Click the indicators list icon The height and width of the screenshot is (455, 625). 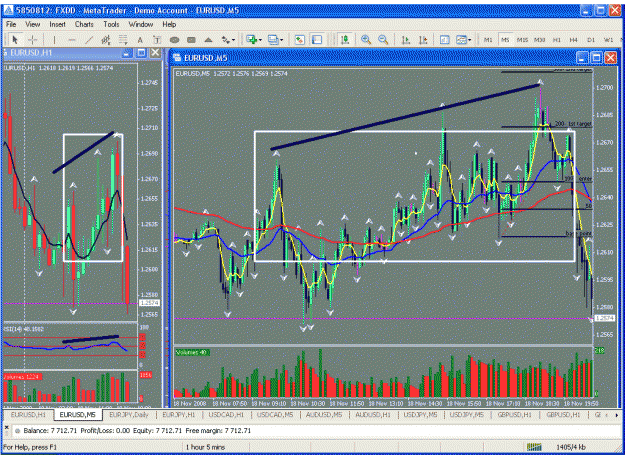[x=444, y=40]
